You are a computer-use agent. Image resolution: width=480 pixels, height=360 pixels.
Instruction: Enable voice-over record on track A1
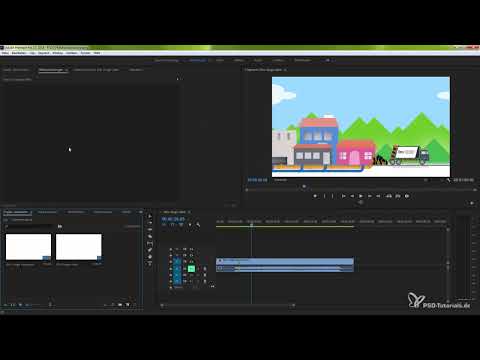[x=205, y=269]
